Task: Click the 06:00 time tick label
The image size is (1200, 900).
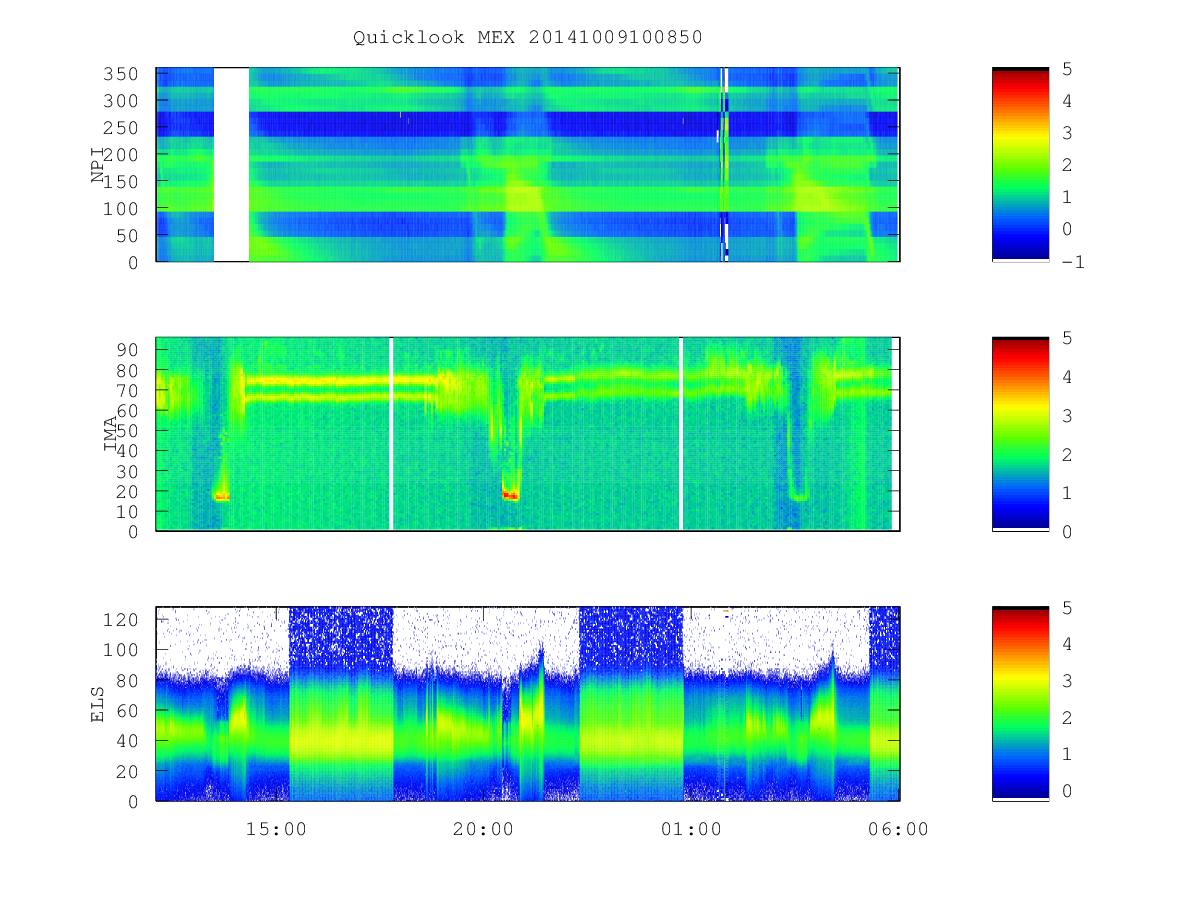Action: tap(898, 829)
